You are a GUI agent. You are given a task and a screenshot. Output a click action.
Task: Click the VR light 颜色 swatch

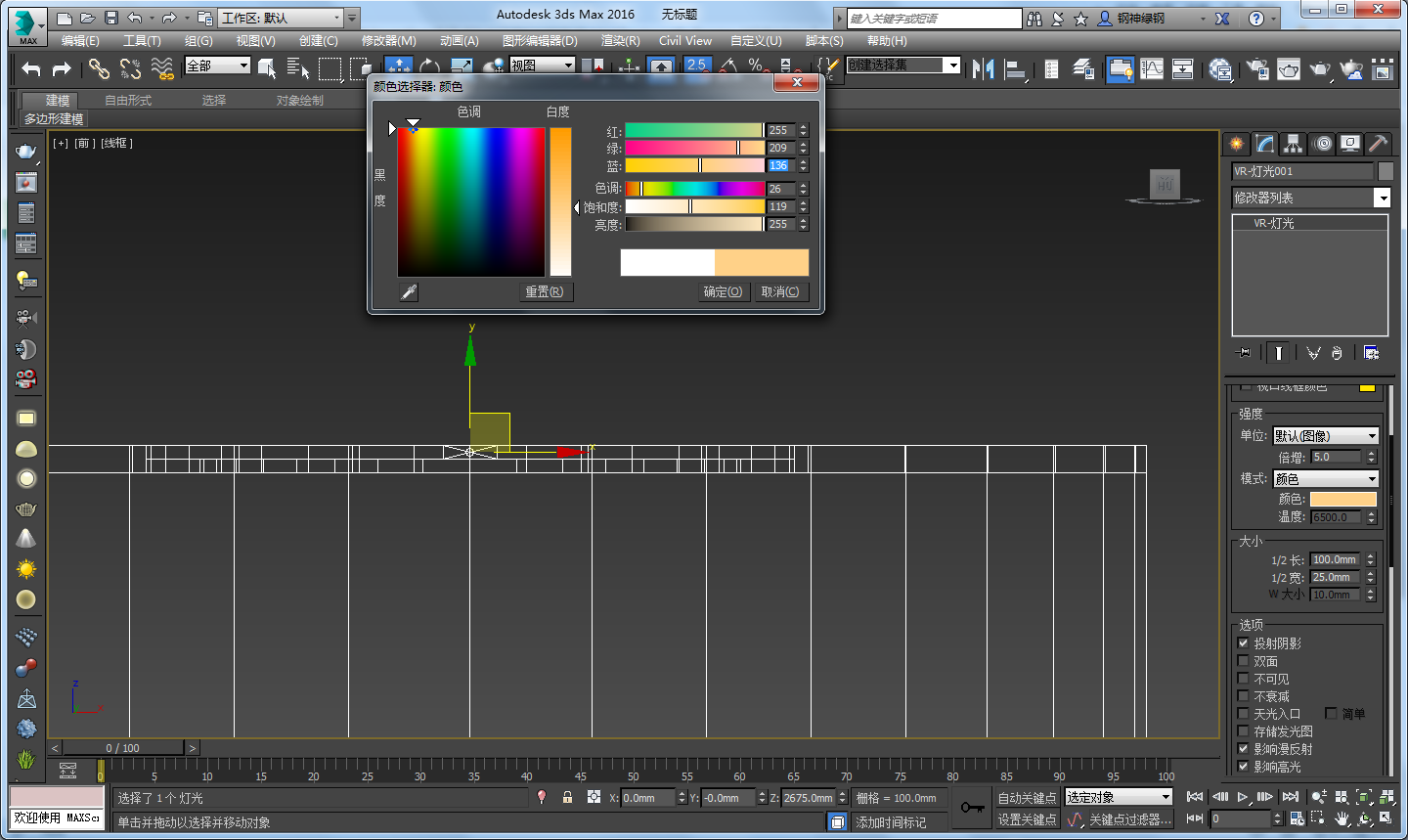pos(1342,499)
